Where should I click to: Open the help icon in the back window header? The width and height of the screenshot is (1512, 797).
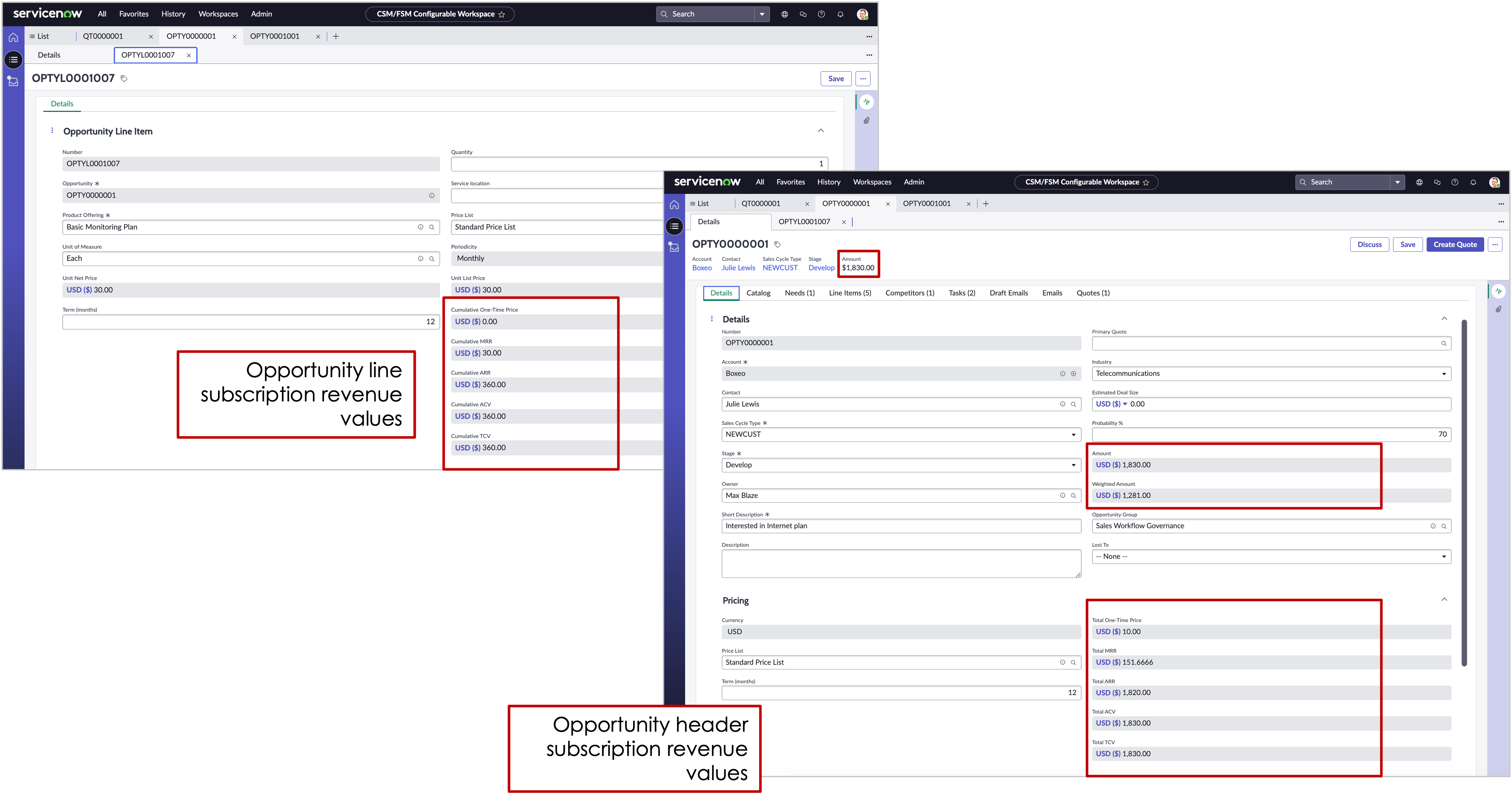[x=822, y=14]
